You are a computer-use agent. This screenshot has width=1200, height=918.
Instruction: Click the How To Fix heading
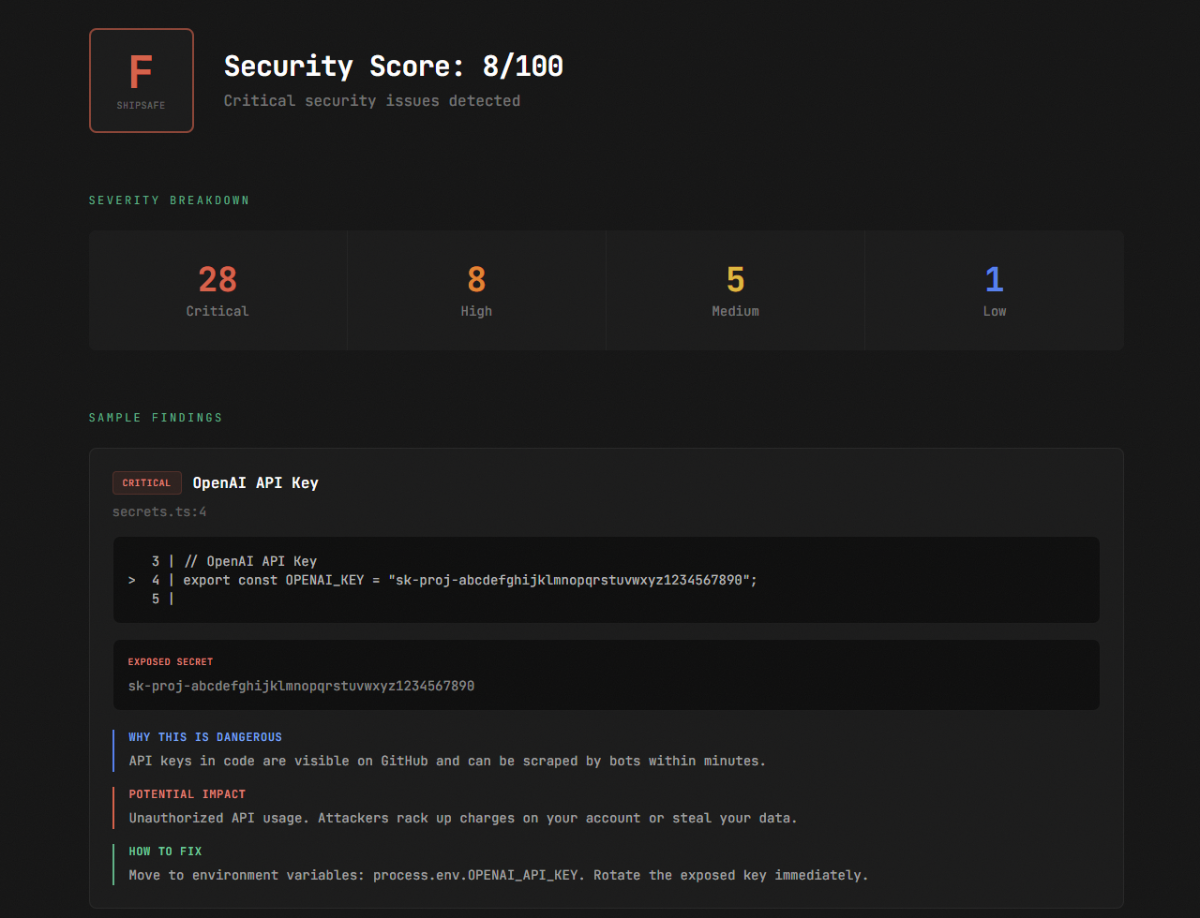pyautogui.click(x=165, y=851)
